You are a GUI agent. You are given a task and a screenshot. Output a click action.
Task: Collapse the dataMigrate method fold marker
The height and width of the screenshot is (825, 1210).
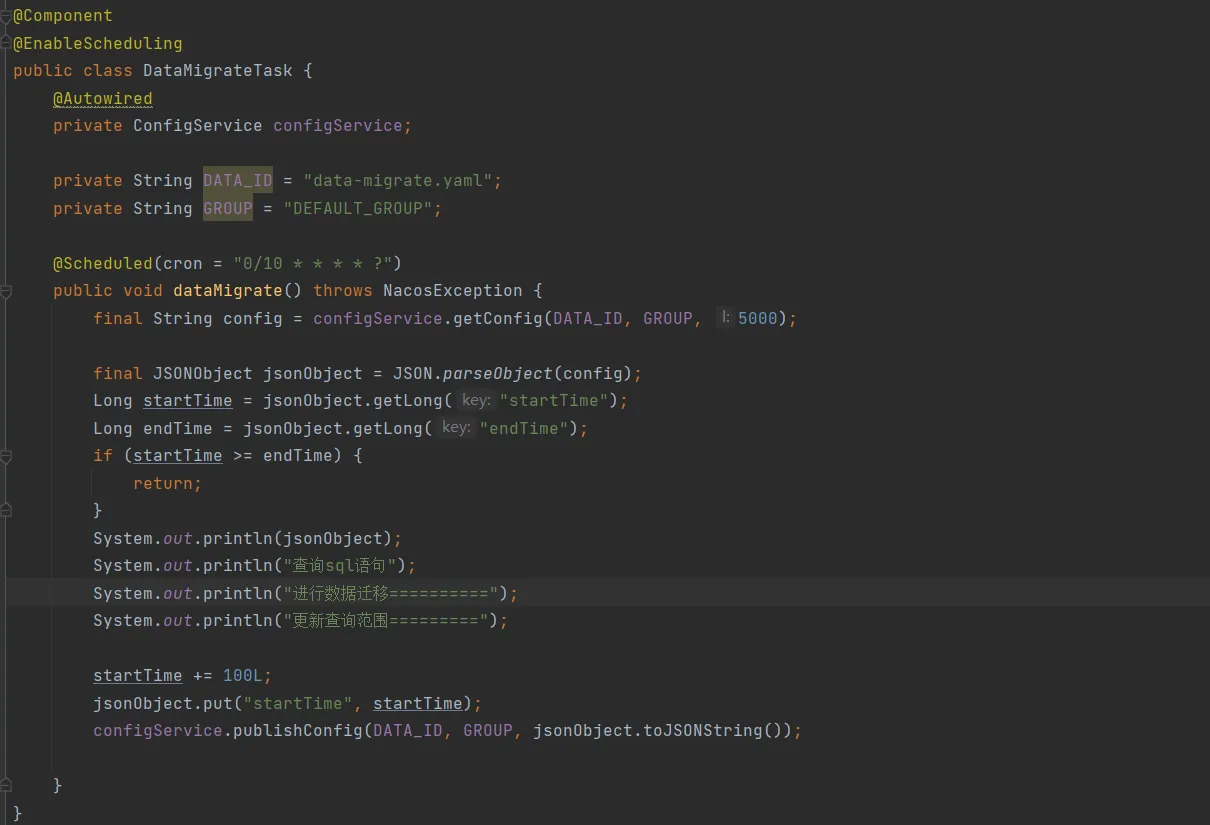coord(6,291)
